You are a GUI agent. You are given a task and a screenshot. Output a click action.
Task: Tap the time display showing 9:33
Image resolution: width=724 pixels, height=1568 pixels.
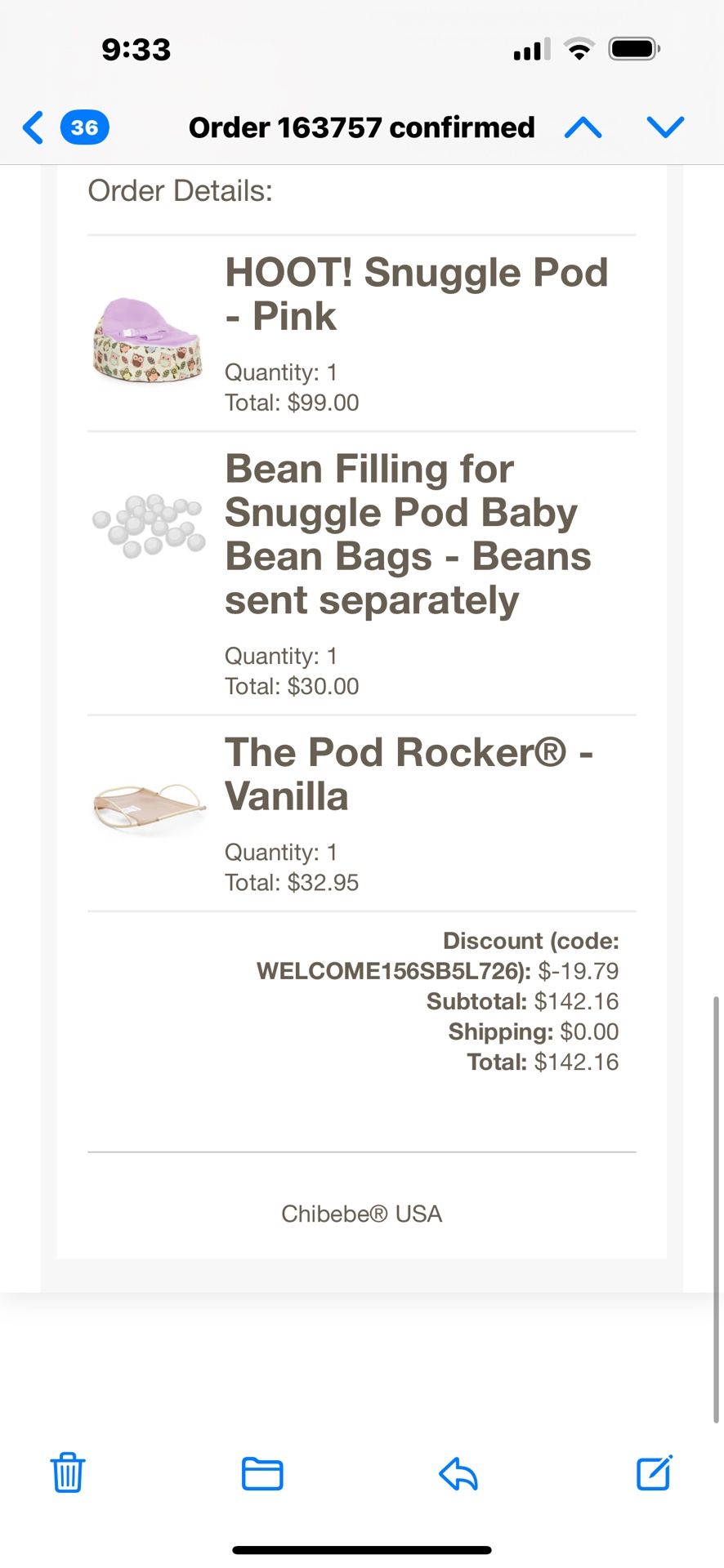click(136, 49)
